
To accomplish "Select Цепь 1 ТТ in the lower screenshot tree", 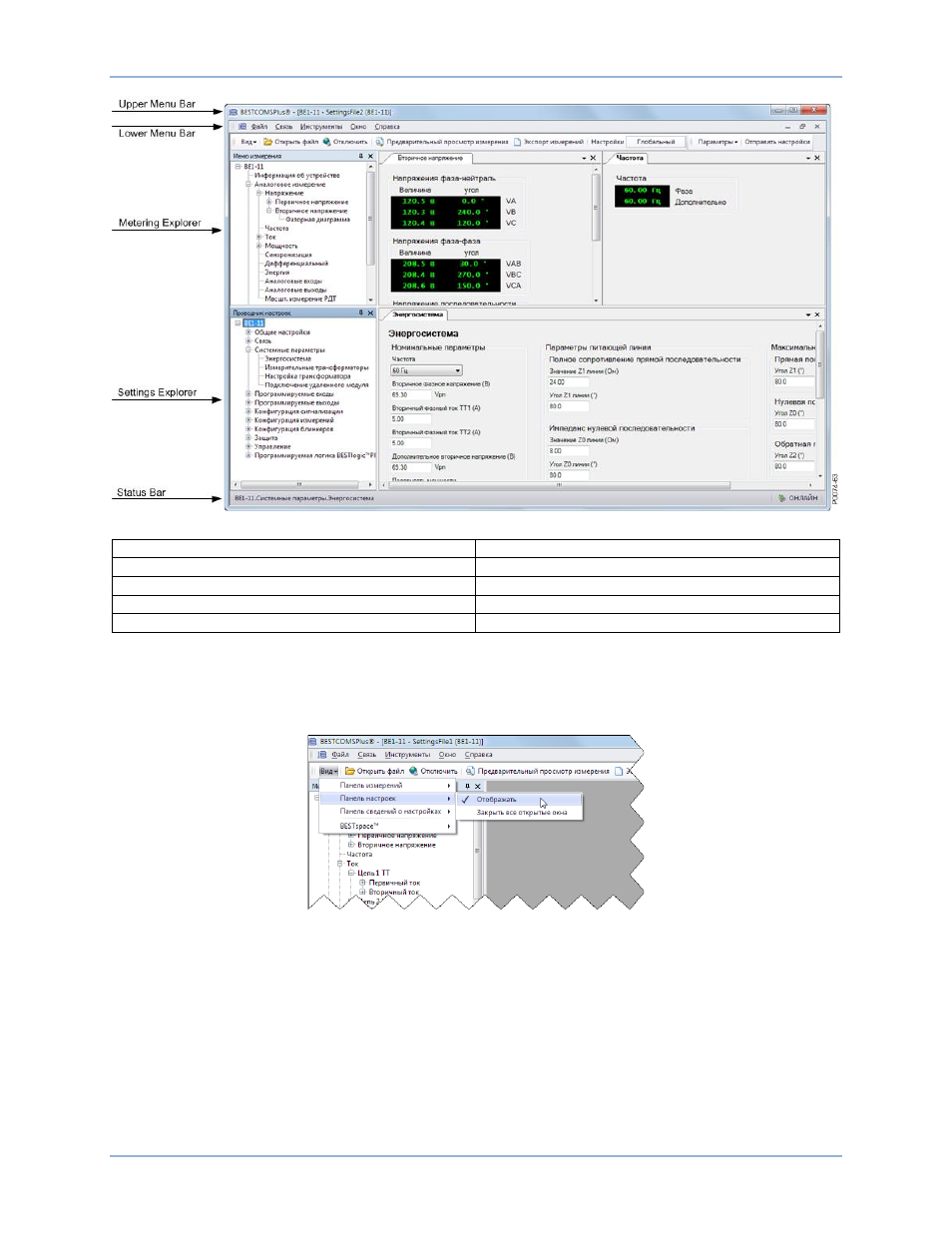I will [373, 873].
